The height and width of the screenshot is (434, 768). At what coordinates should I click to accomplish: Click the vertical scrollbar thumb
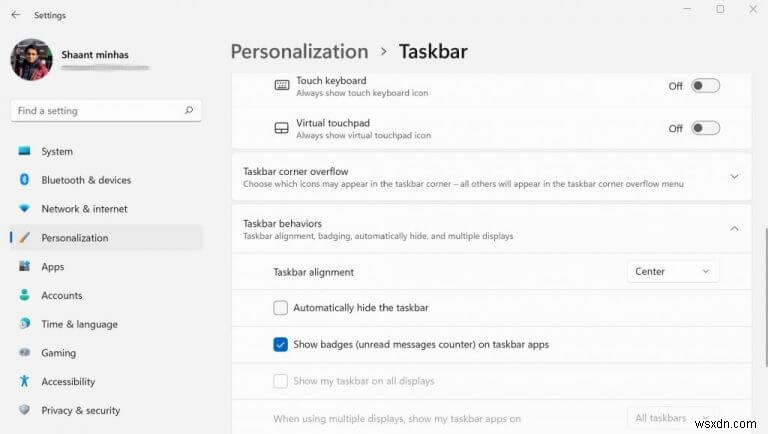[x=766, y=297]
